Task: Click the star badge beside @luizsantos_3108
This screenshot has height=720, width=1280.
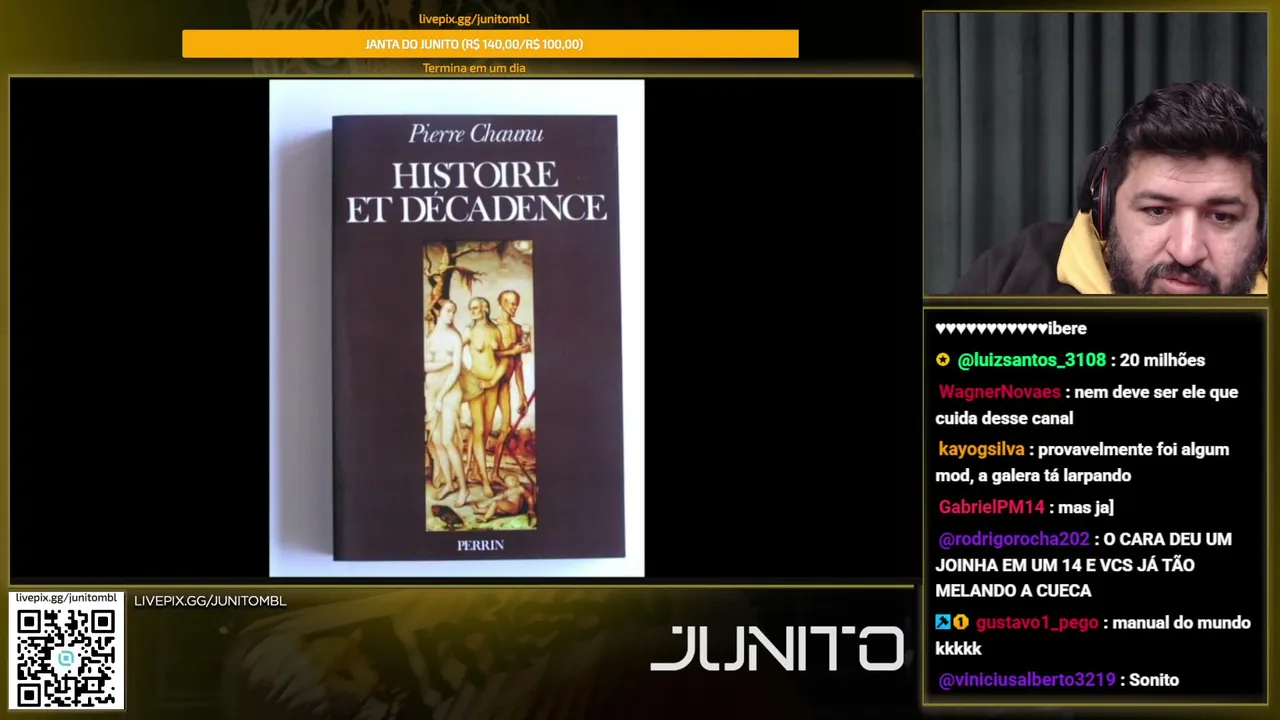Action: coord(942,360)
